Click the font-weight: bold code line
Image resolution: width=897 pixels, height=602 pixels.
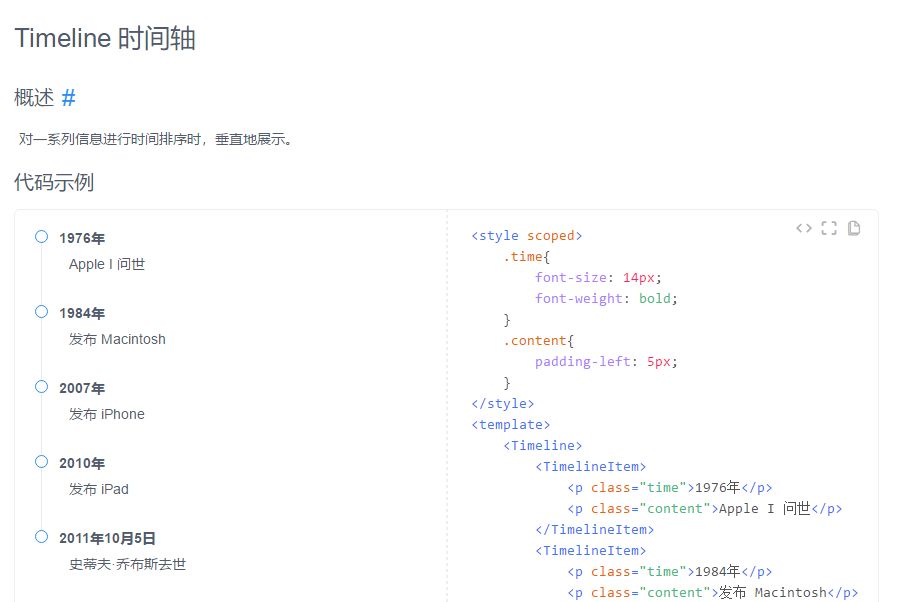[606, 298]
